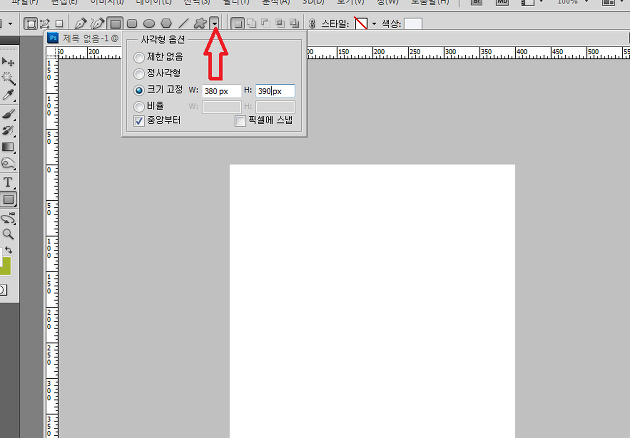Select the 정사각형 radio option
Image resolution: width=630 pixels, height=438 pixels.
click(x=139, y=74)
